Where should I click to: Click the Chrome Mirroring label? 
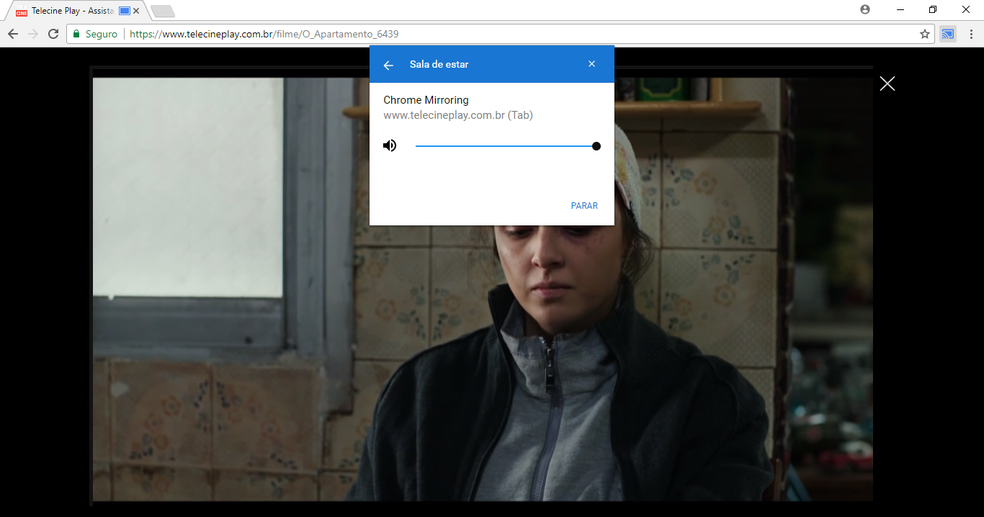pos(425,100)
